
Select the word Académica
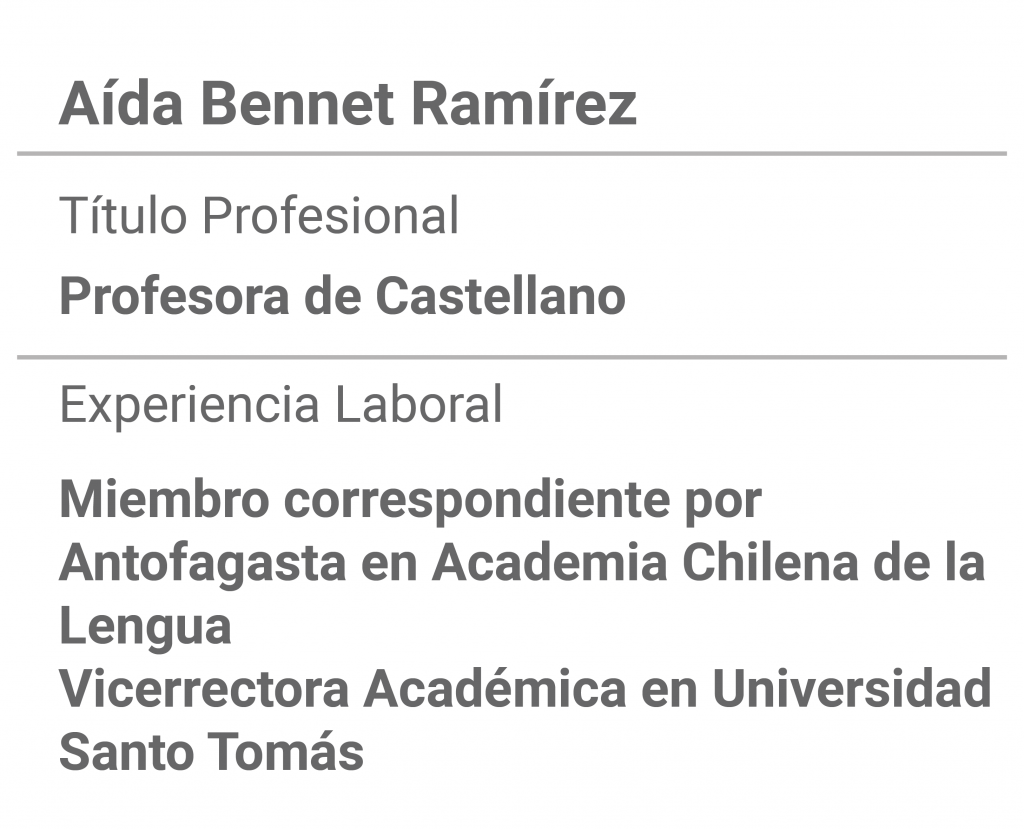495,688
